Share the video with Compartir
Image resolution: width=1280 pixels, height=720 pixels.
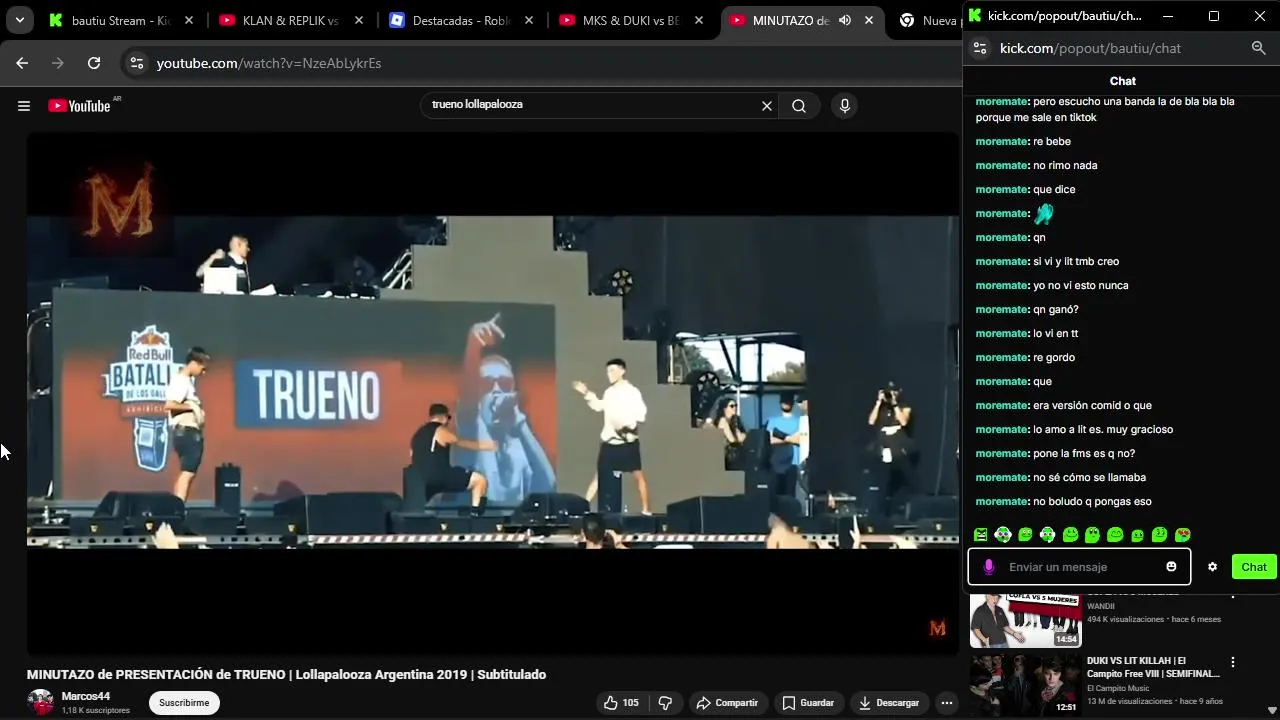click(727, 703)
